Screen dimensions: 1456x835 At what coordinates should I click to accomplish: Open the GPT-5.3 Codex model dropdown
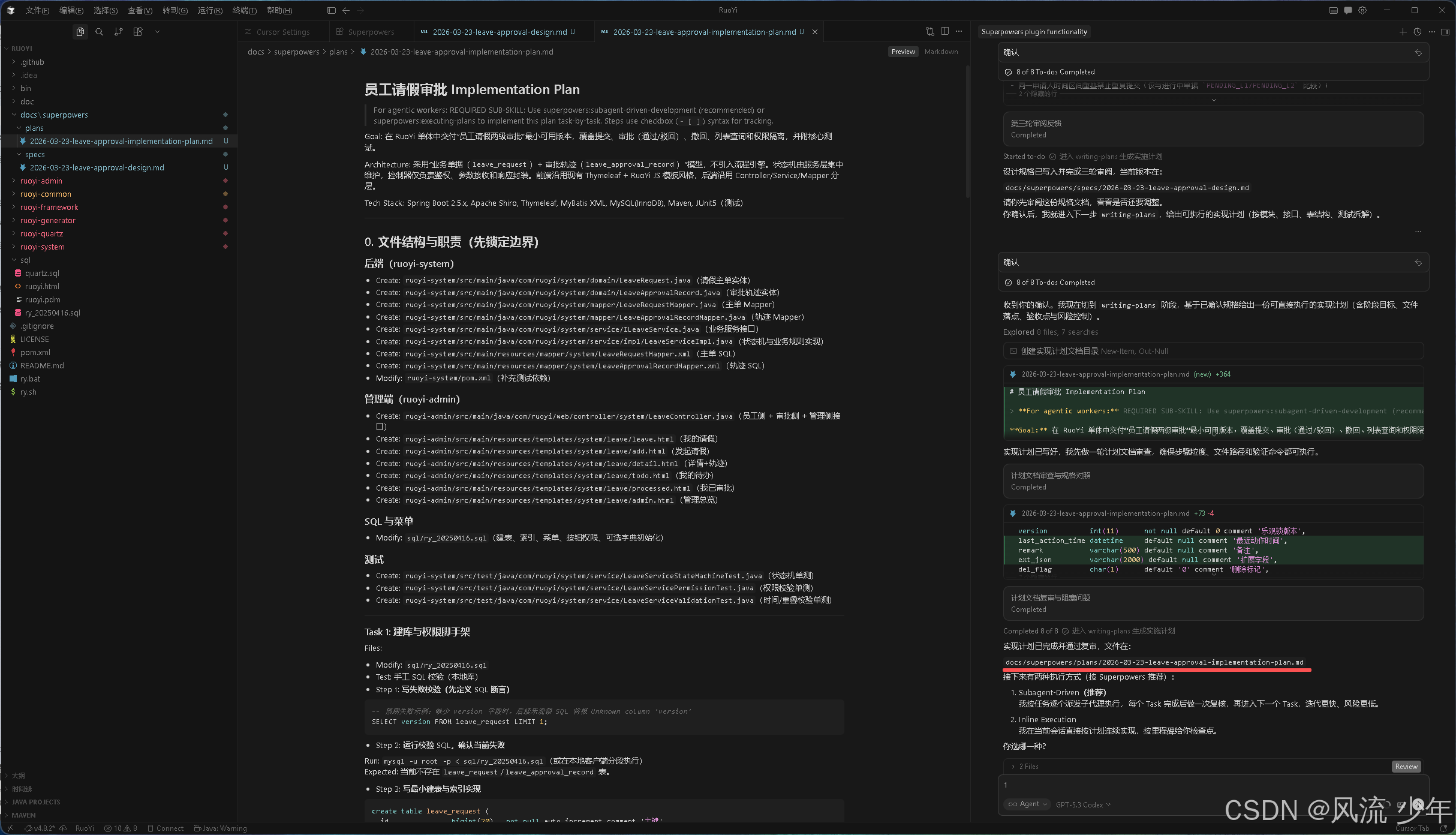pyautogui.click(x=1083, y=804)
